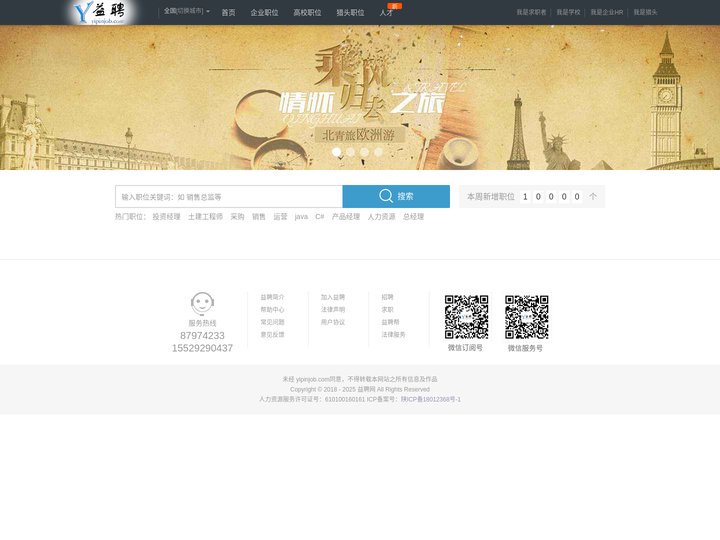Viewport: 720px width, 540px height.
Task: Click the blue 搜索 search button
Action: [x=396, y=197]
